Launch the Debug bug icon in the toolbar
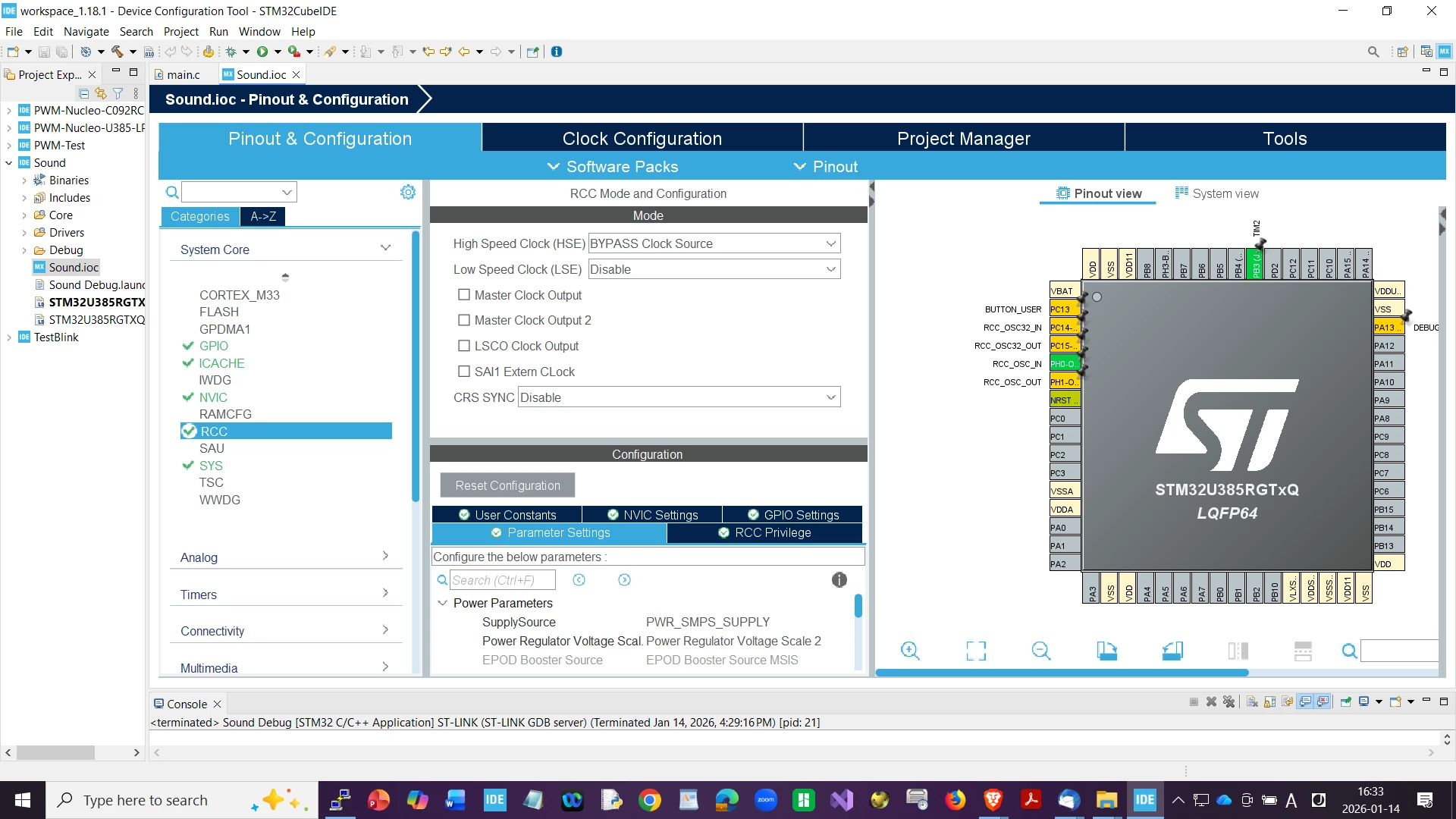 [231, 52]
